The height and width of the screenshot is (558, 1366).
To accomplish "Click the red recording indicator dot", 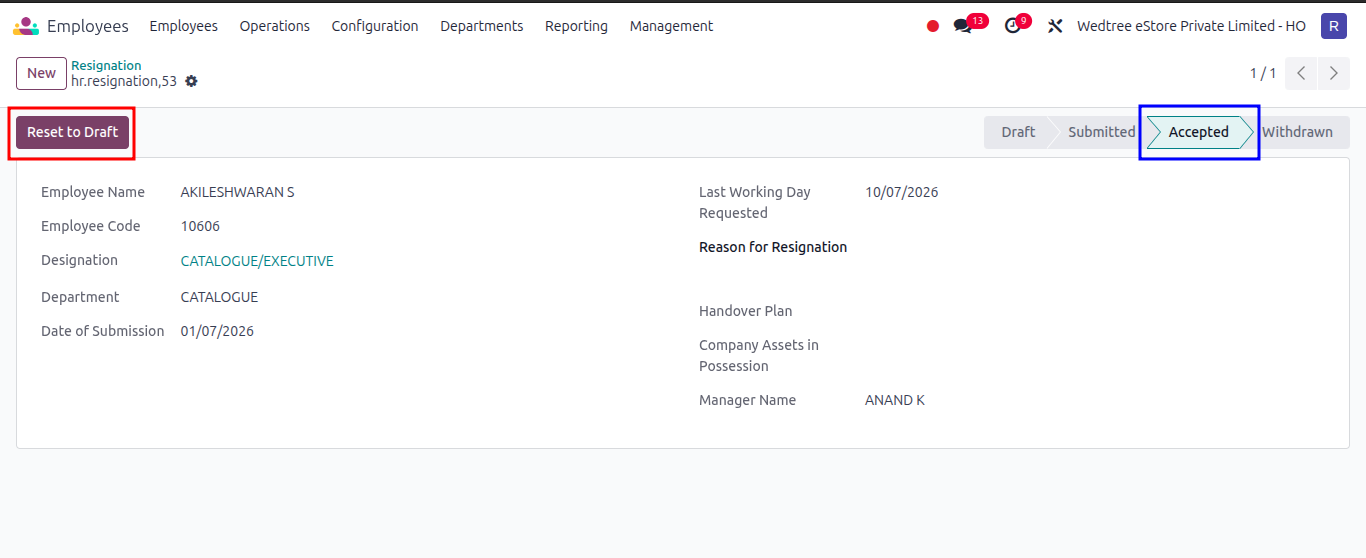I will click(x=933, y=26).
